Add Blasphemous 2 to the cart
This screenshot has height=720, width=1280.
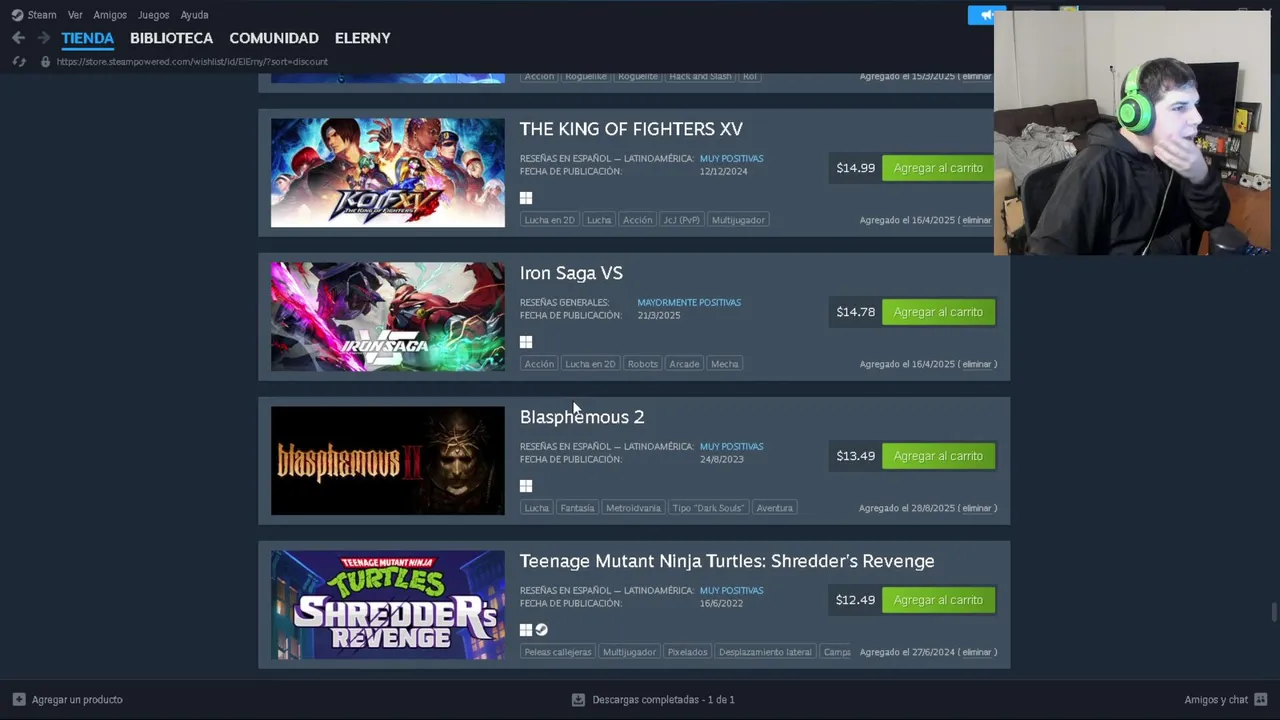(938, 456)
